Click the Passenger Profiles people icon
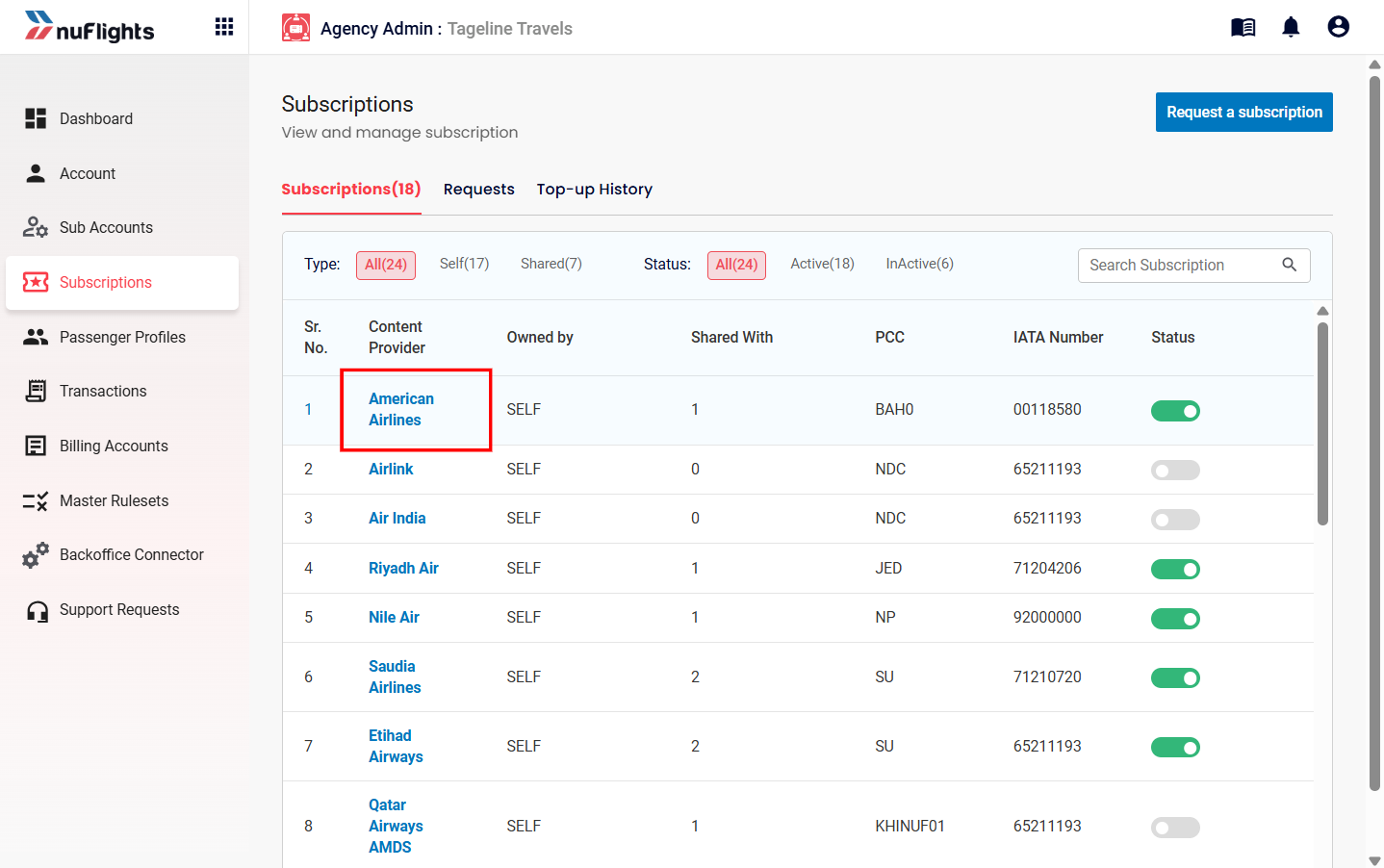This screenshot has width=1384, height=868. pyautogui.click(x=36, y=337)
